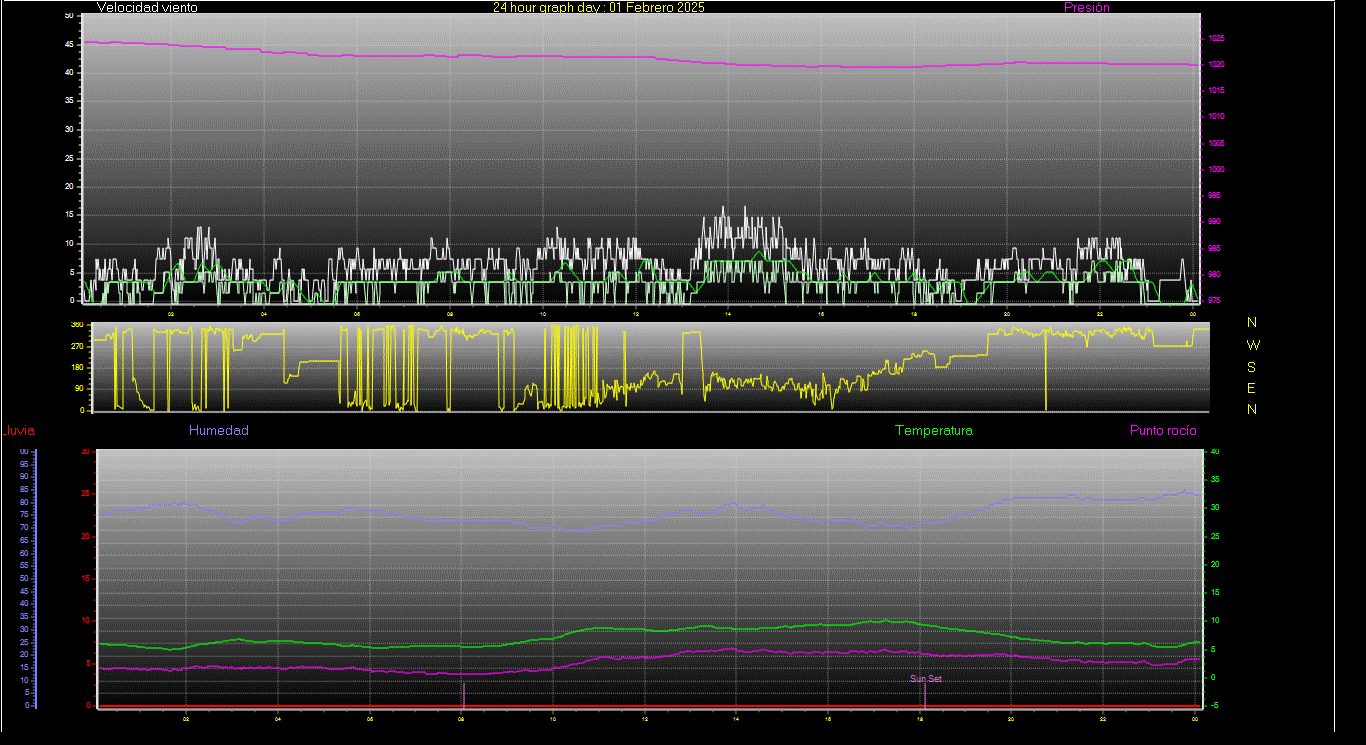The image size is (1366, 745).
Task: Click the 'S' wind direction letter
Action: [x=1252, y=367]
